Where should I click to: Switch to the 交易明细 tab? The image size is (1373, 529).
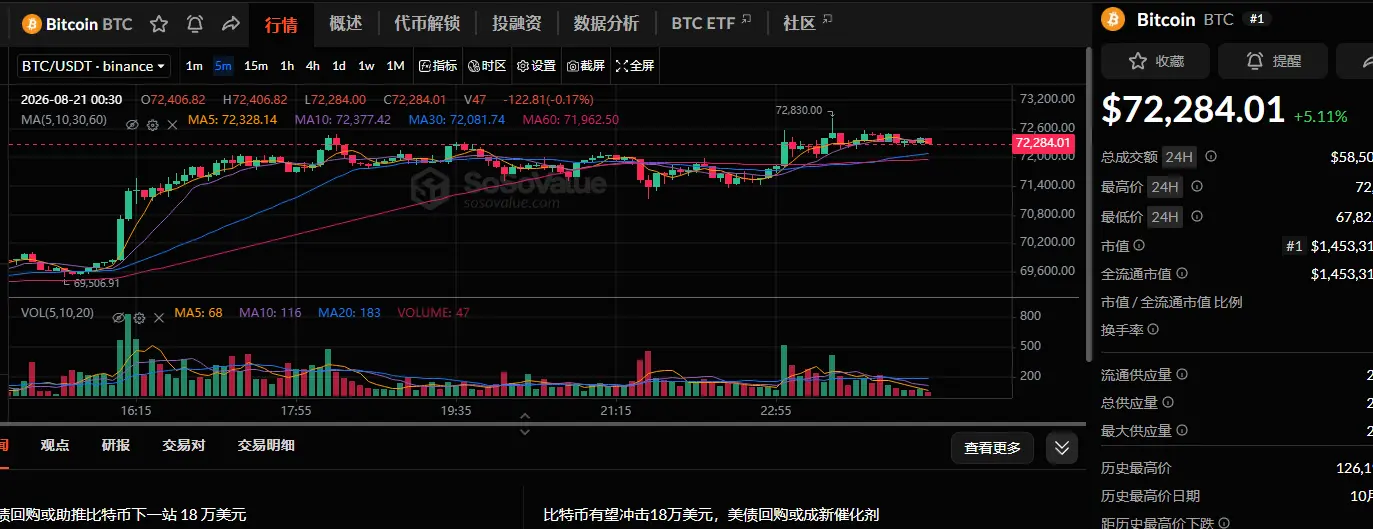click(266, 445)
